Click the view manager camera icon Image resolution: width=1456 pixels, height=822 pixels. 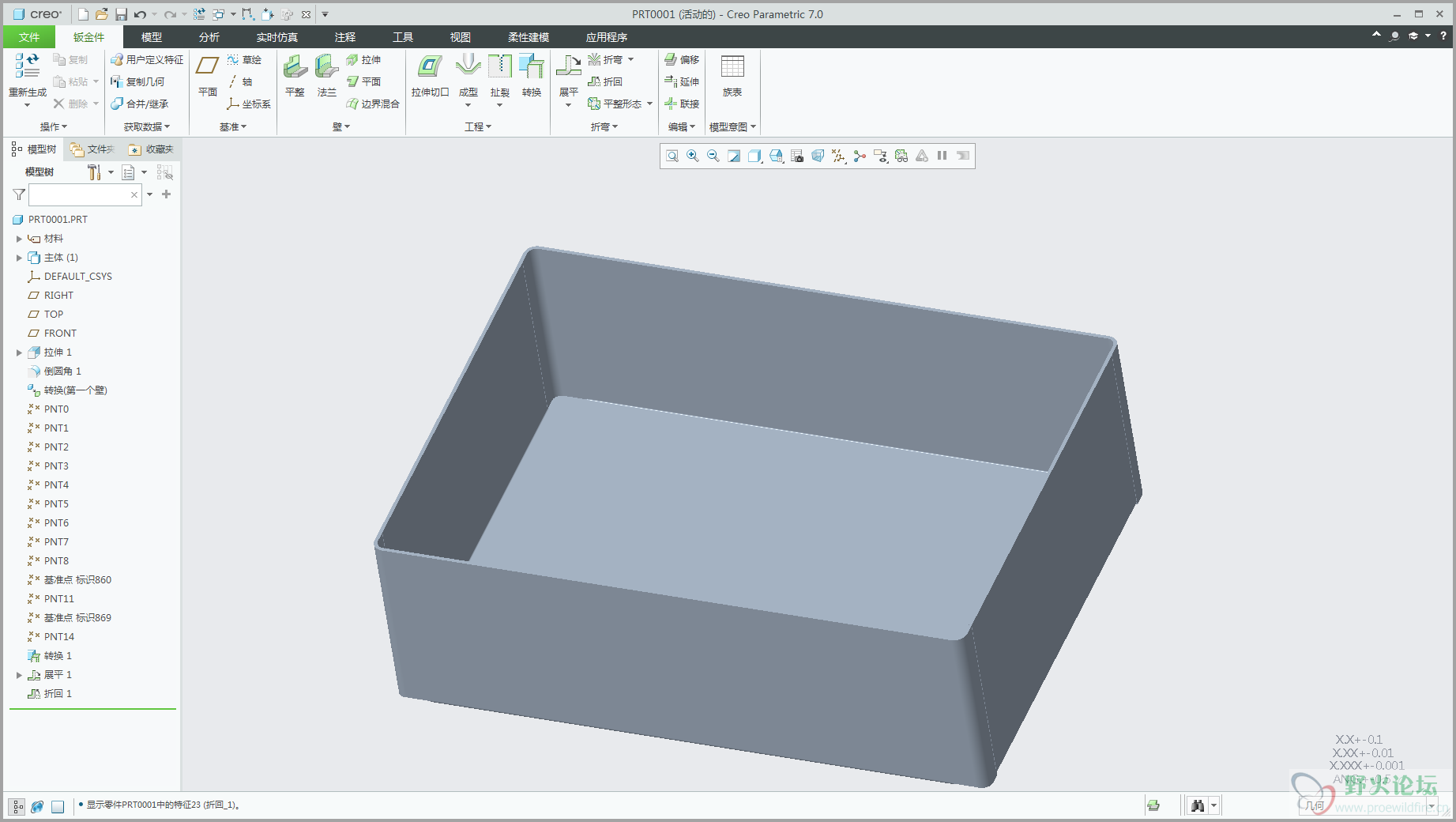click(797, 156)
